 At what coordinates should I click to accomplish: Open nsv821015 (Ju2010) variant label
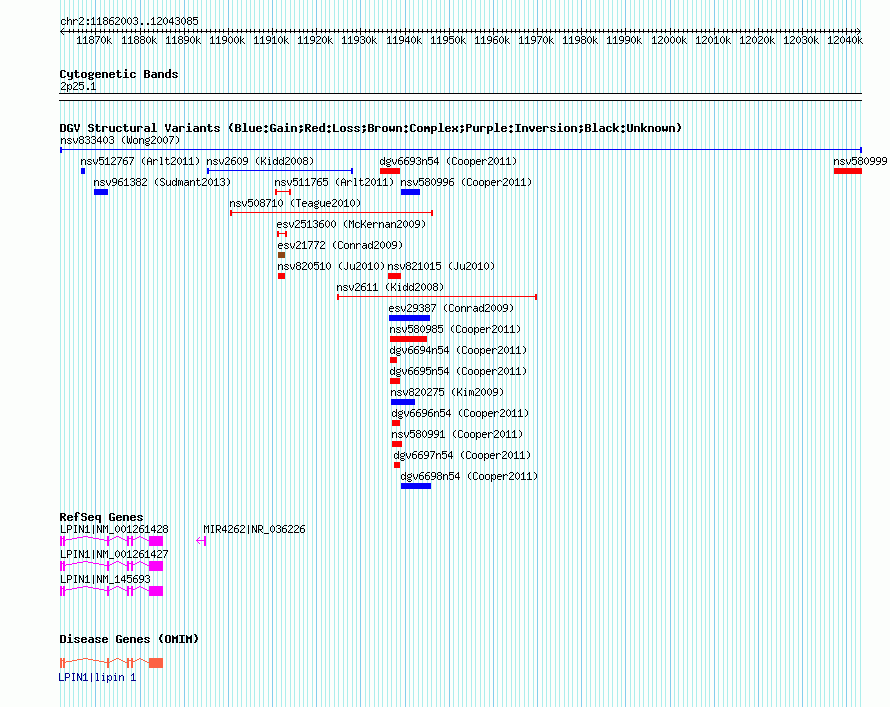[x=441, y=266]
